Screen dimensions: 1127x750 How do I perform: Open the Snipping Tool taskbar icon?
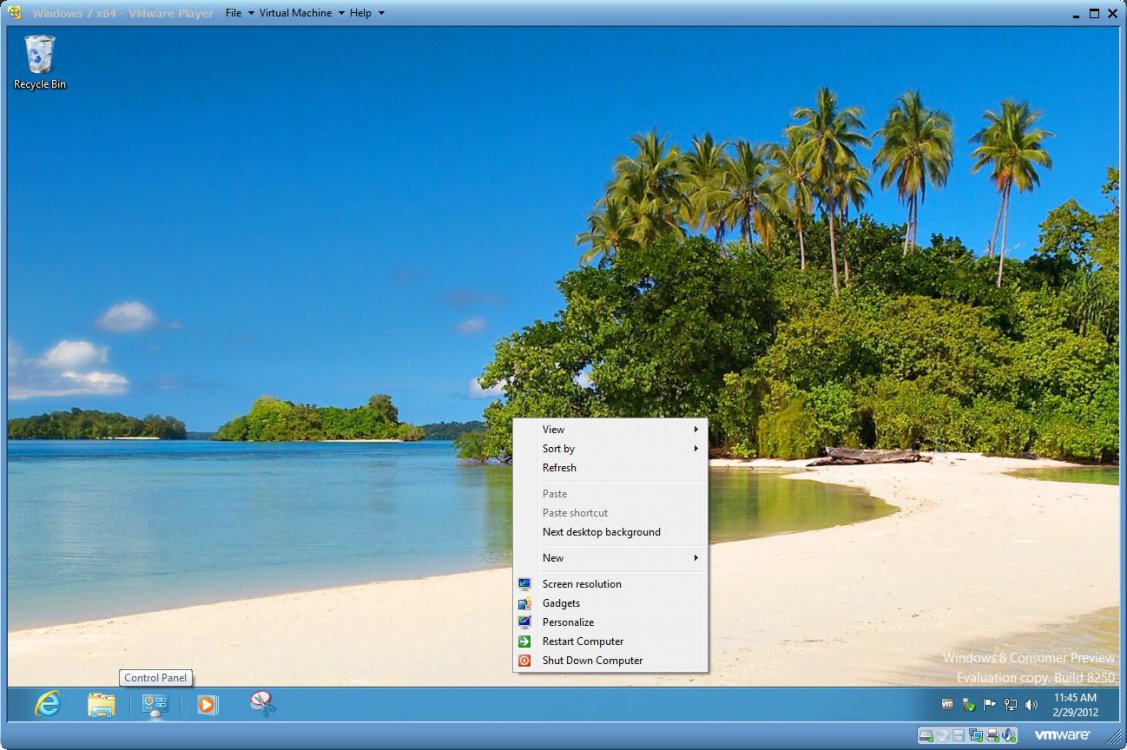tap(262, 704)
